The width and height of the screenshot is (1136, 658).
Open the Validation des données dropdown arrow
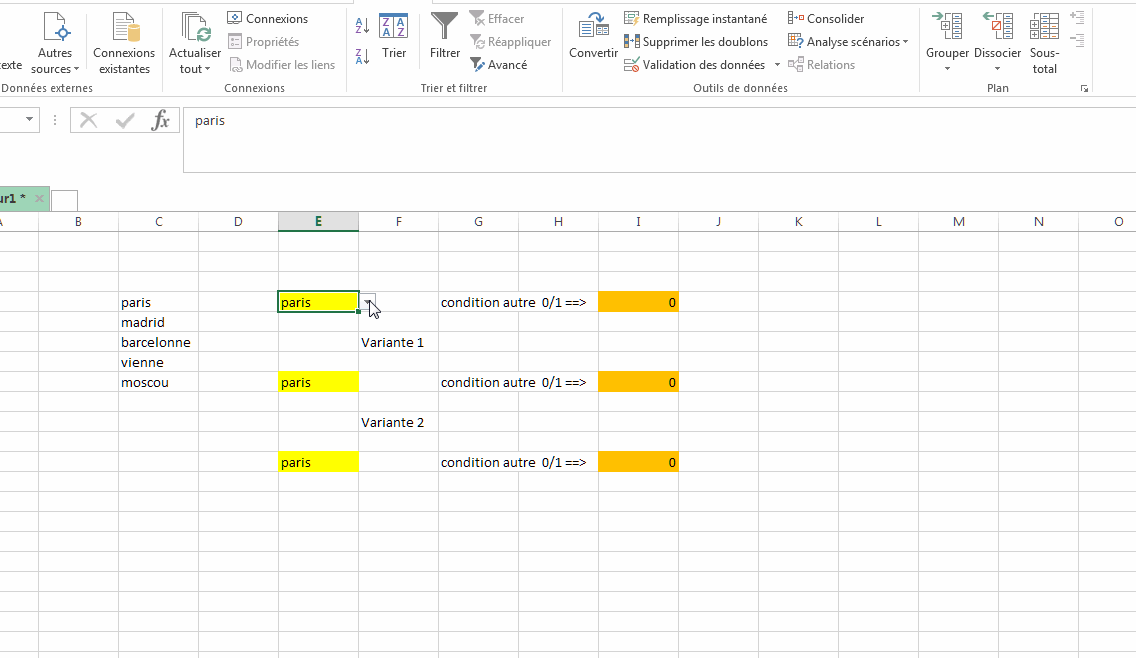point(777,65)
